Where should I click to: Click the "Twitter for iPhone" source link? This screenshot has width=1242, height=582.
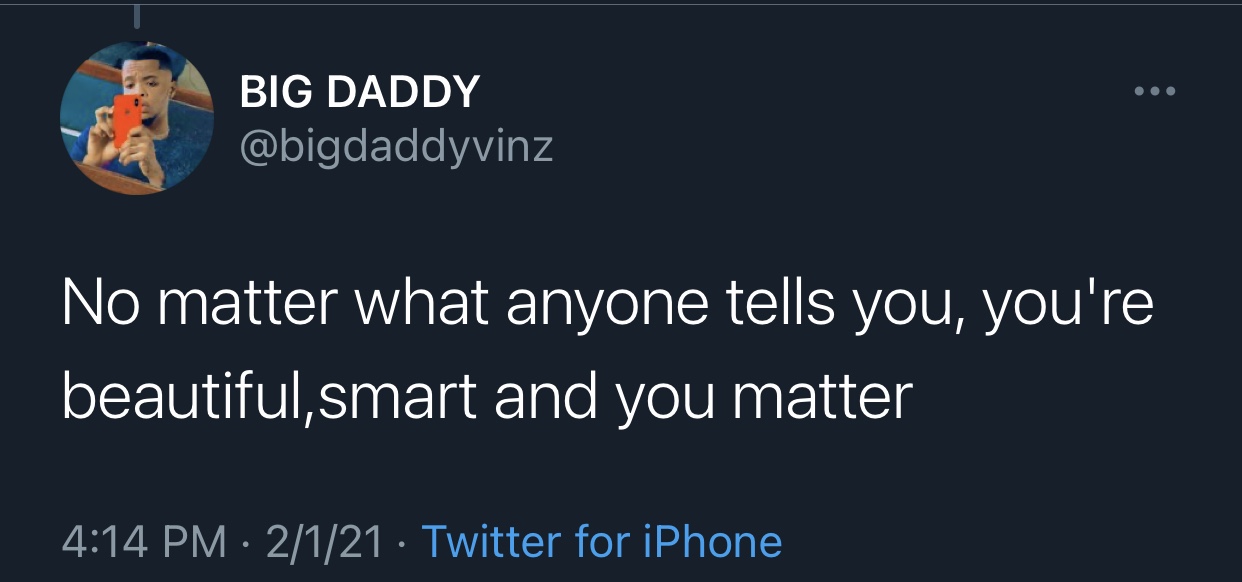pyautogui.click(x=602, y=541)
